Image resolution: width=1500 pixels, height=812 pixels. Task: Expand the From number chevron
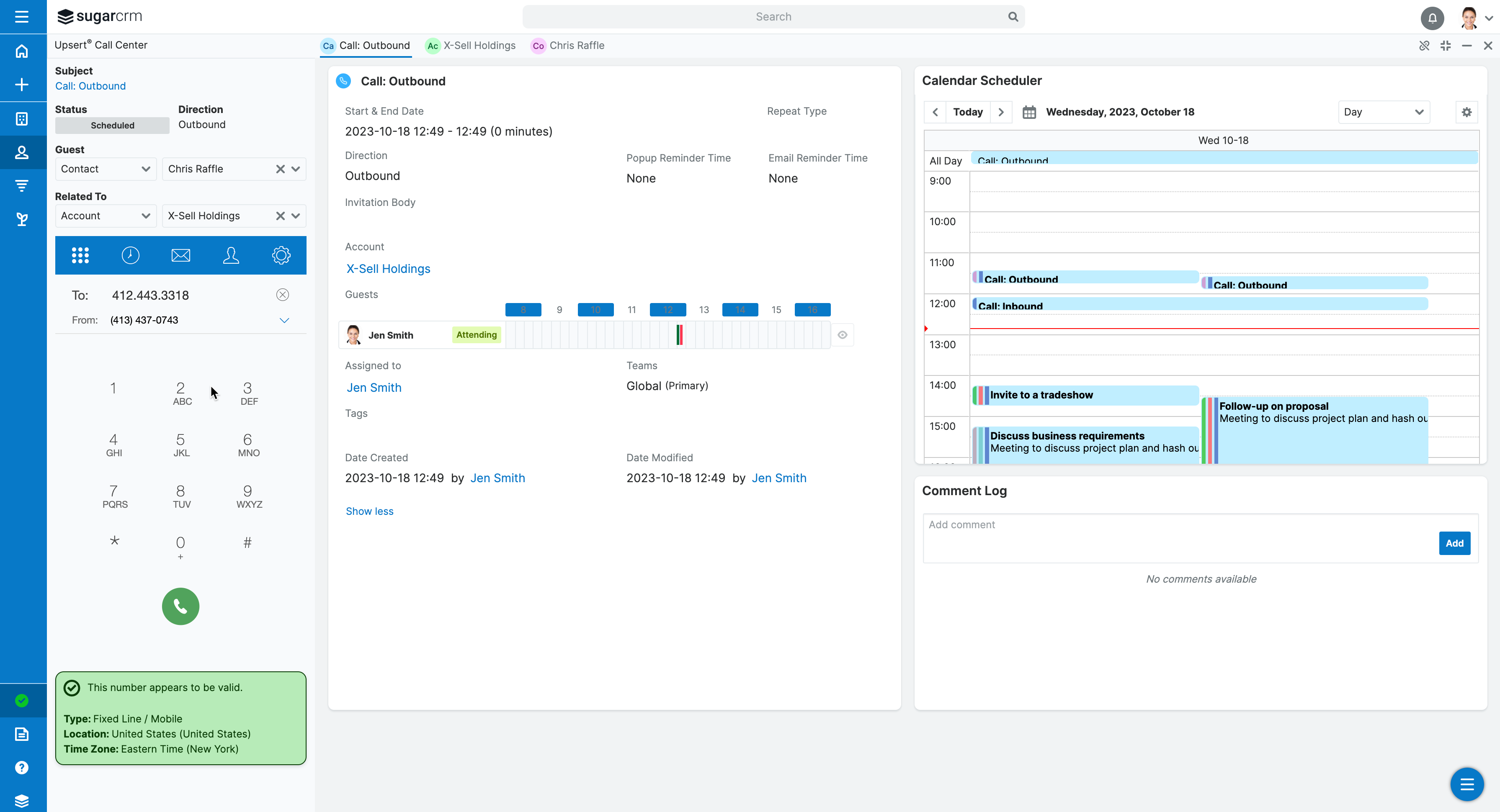pyautogui.click(x=284, y=320)
